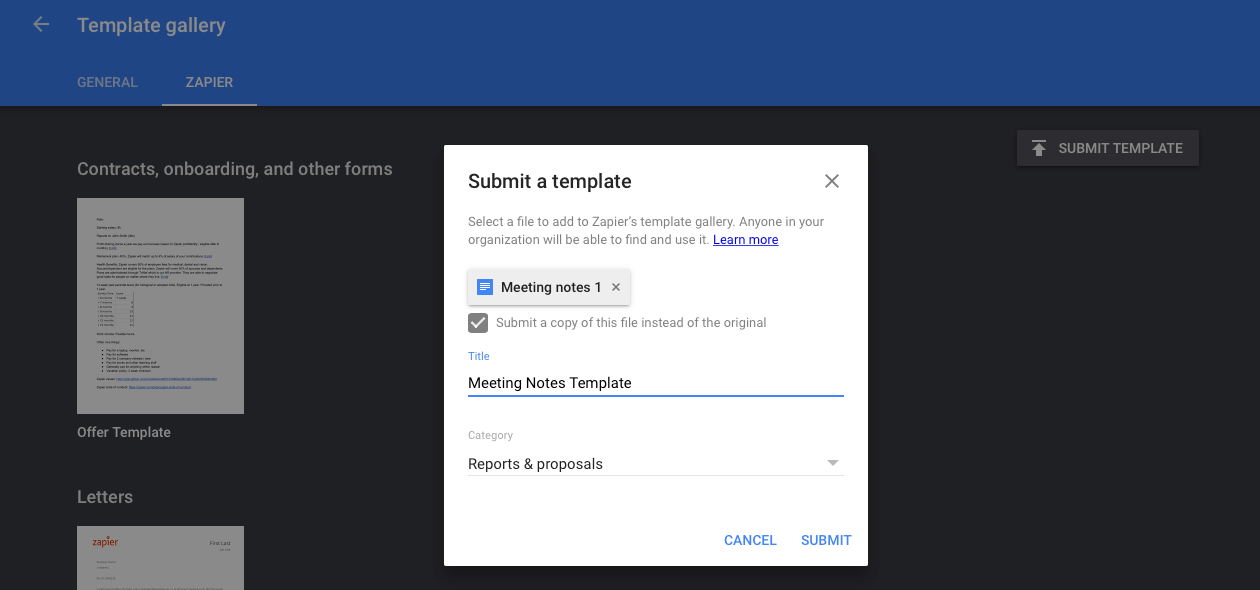Remove the Meeting notes 1 file attachment
The width and height of the screenshot is (1260, 590).
tap(616, 286)
